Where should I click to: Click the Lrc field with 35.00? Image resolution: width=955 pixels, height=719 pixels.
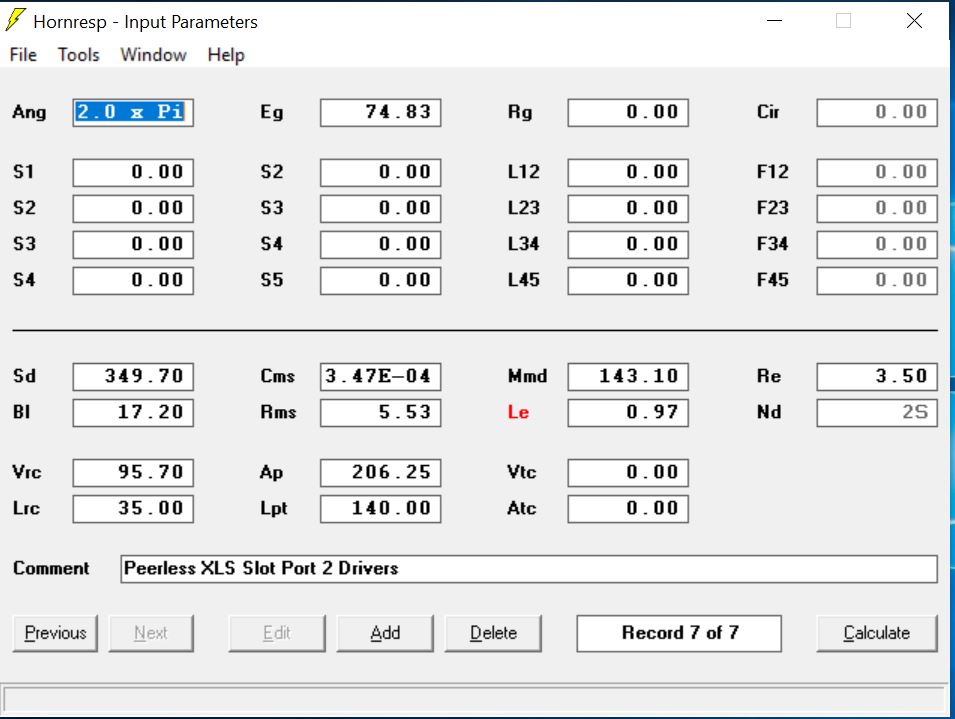tap(133, 508)
